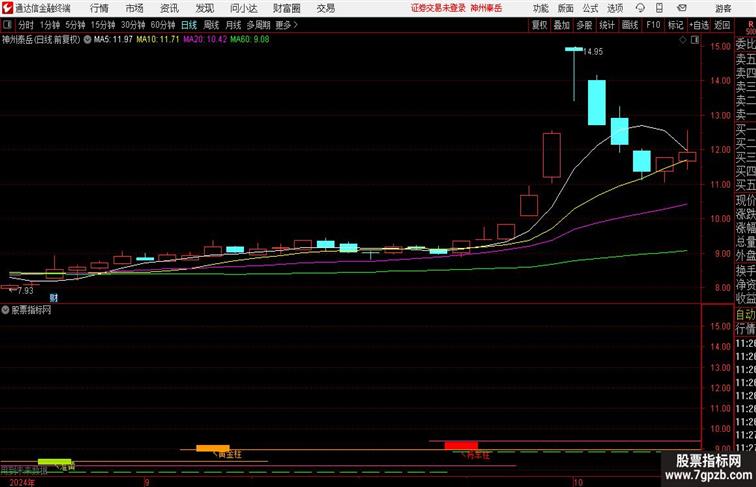Click the month 10 marker on time axis
The width and height of the screenshot is (756, 487).
coord(578,482)
